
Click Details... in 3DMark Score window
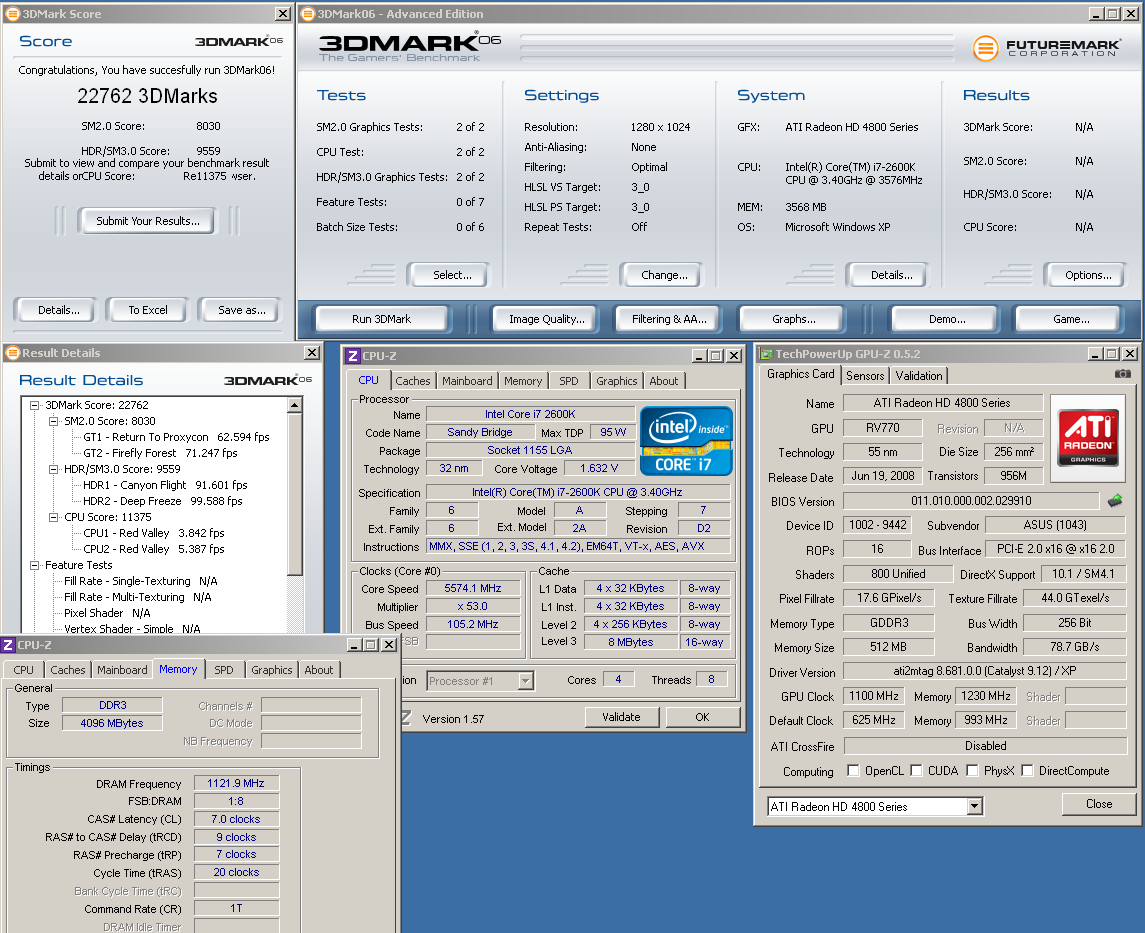[x=58, y=310]
